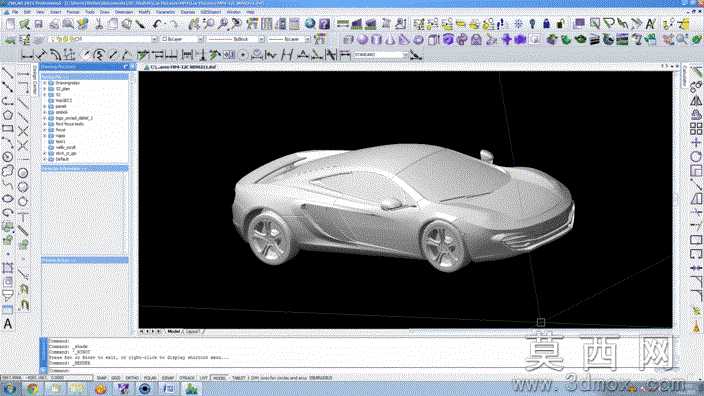Redo using the toolbar arrow

pos(173,24)
